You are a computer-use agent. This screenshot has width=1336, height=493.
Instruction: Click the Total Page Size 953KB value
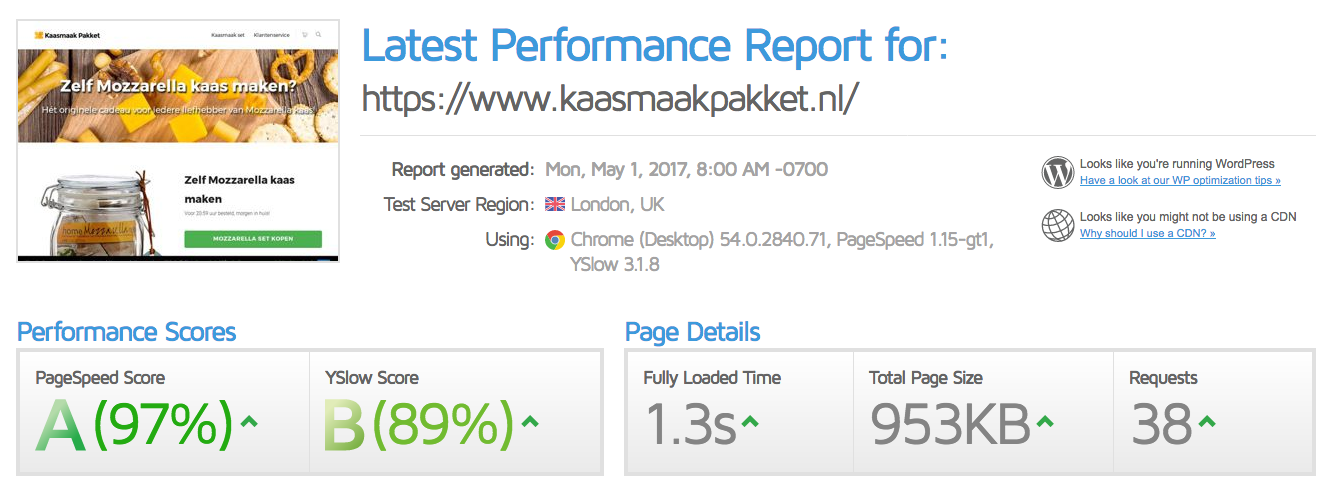pyautogui.click(x=950, y=426)
